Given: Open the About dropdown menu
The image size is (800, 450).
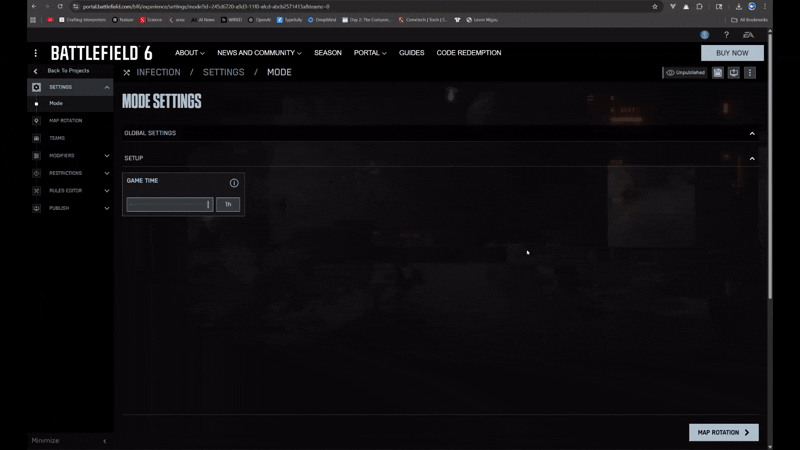Looking at the screenshot, I should [x=190, y=53].
